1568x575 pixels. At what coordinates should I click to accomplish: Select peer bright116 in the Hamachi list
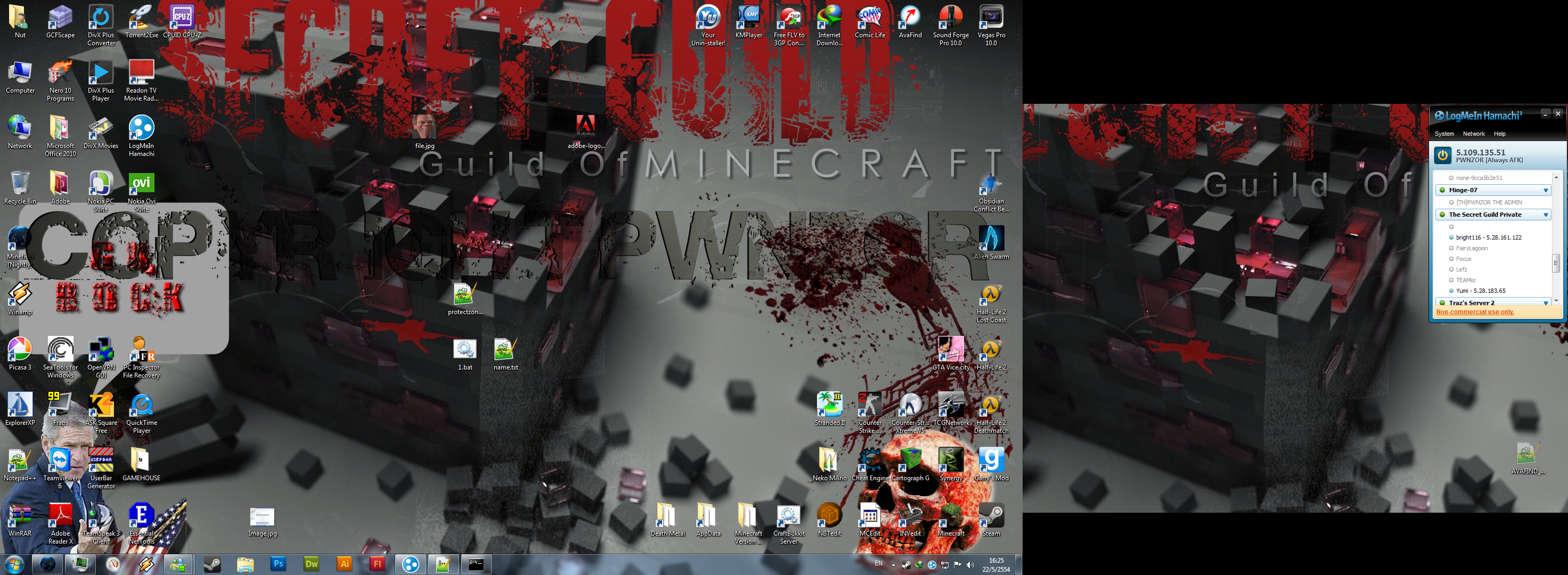coord(1488,238)
